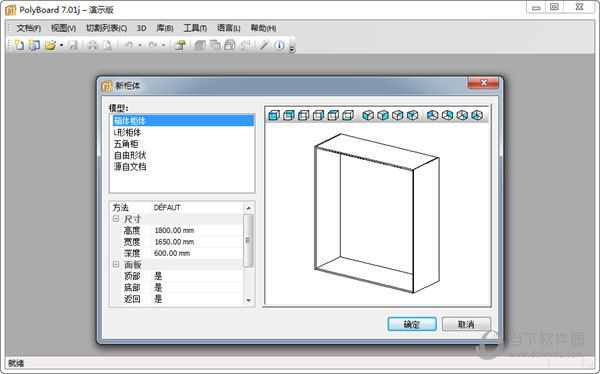The width and height of the screenshot is (600, 374).
Task: Click the open folder toolbar icon
Action: pos(50,45)
